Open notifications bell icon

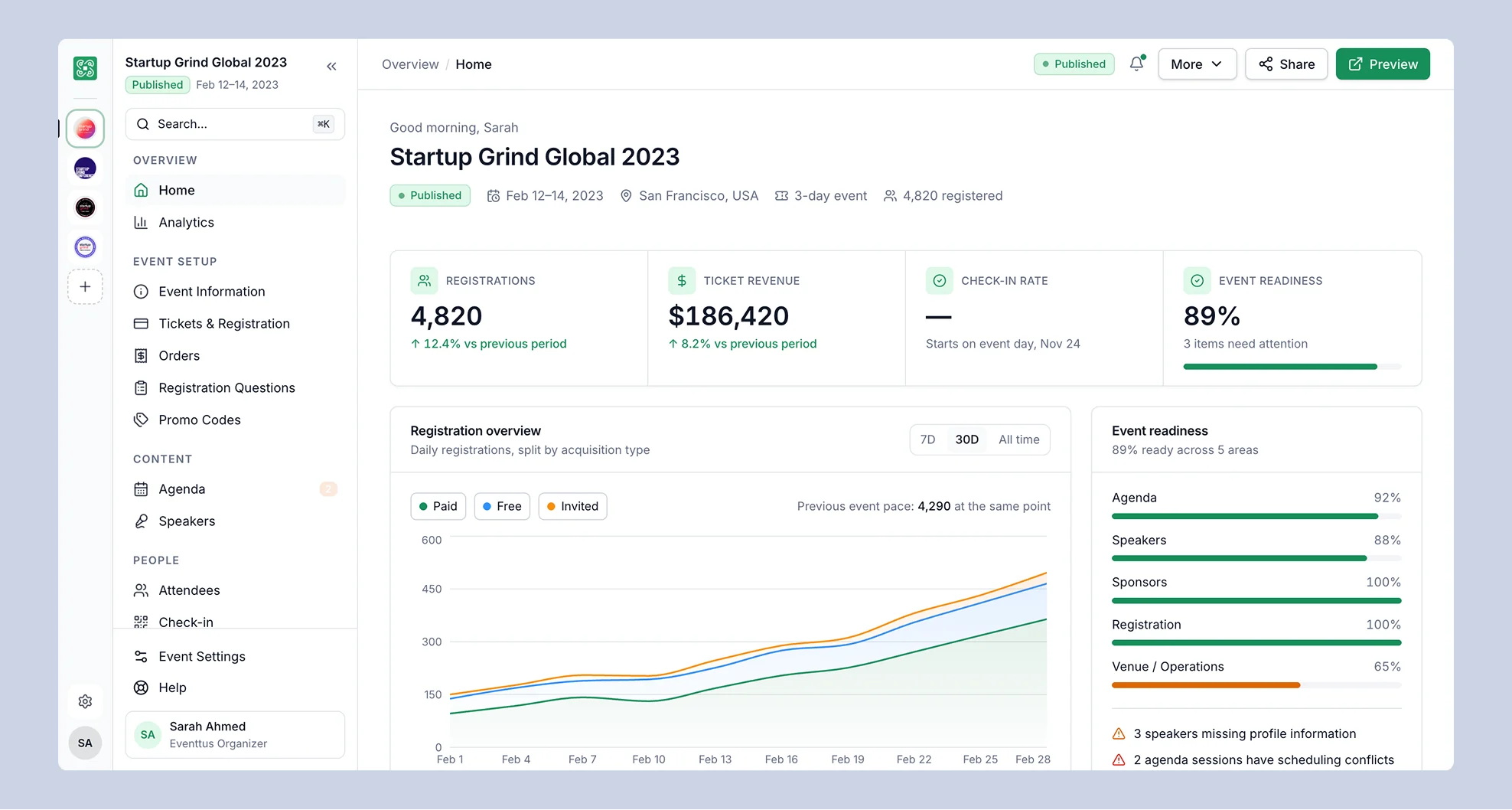coord(1136,64)
